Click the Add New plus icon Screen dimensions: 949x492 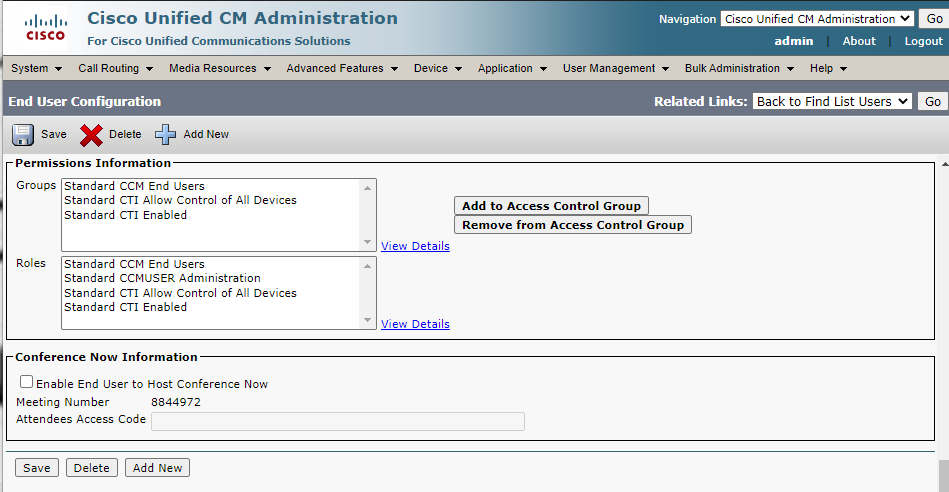pyautogui.click(x=165, y=135)
